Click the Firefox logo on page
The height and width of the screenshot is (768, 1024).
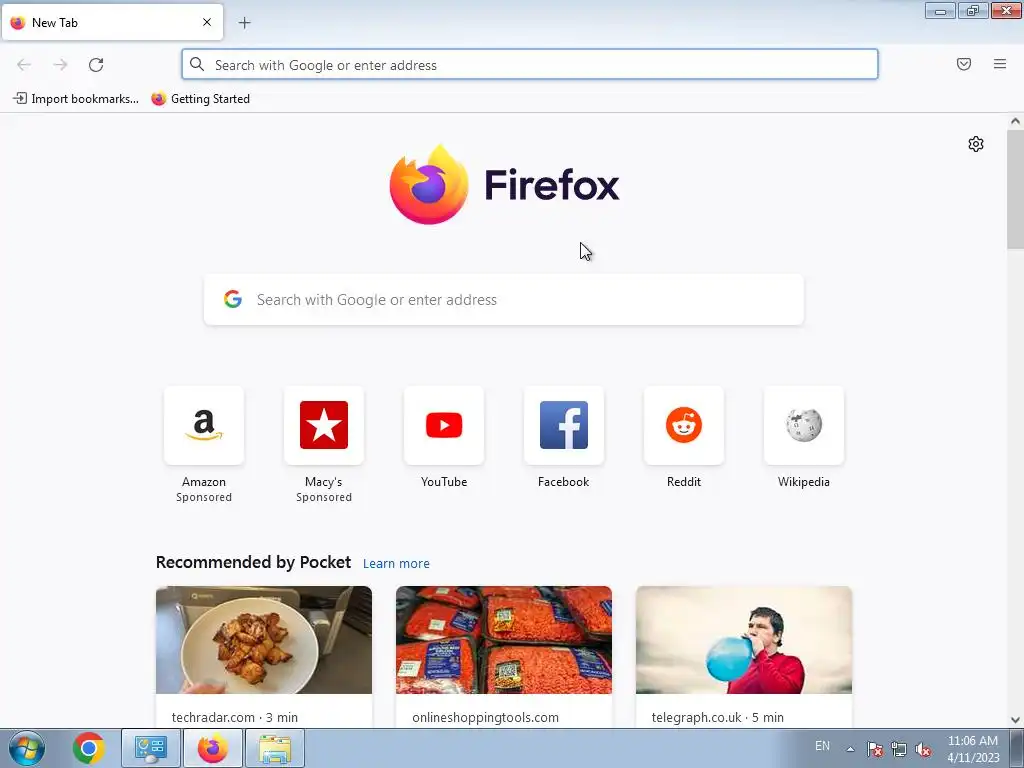tap(504, 184)
